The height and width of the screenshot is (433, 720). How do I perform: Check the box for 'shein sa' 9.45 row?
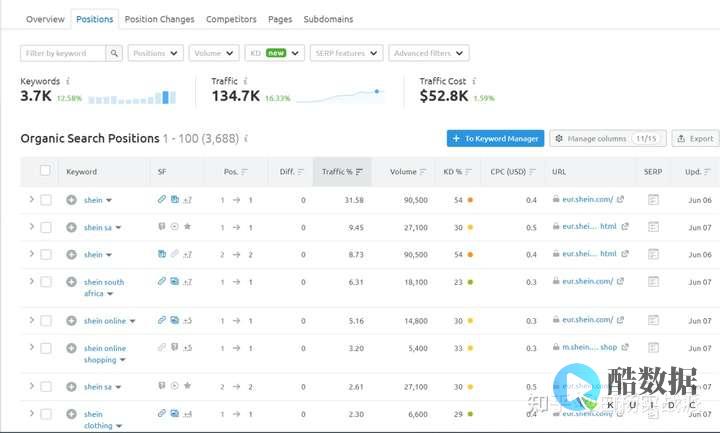click(46, 227)
